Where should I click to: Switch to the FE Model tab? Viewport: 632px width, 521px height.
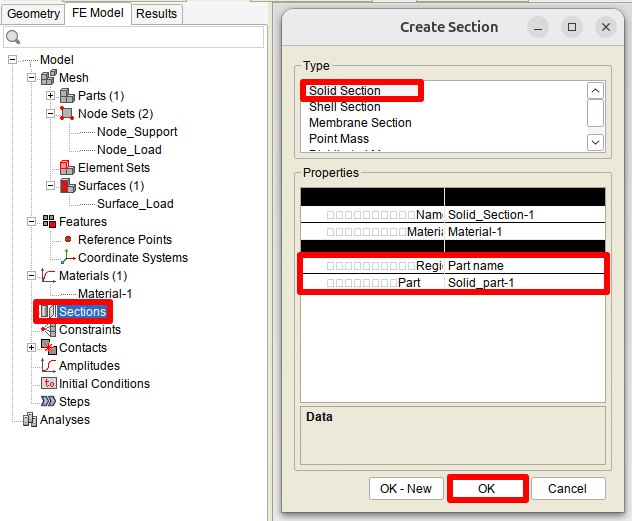(x=98, y=13)
